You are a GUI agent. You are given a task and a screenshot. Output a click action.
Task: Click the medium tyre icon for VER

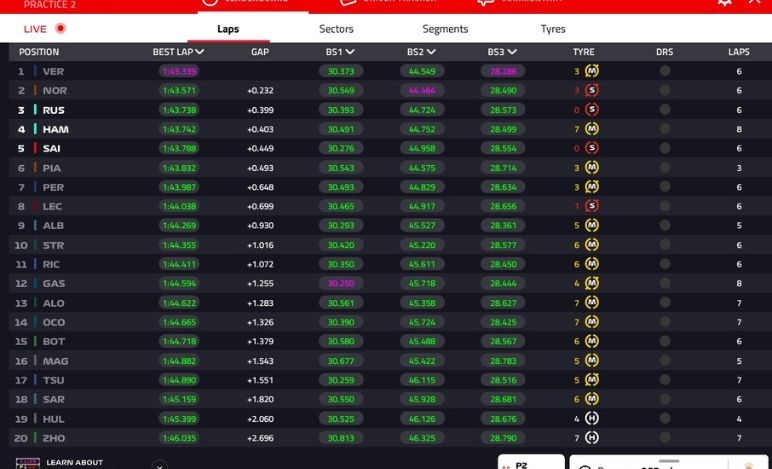pos(592,71)
